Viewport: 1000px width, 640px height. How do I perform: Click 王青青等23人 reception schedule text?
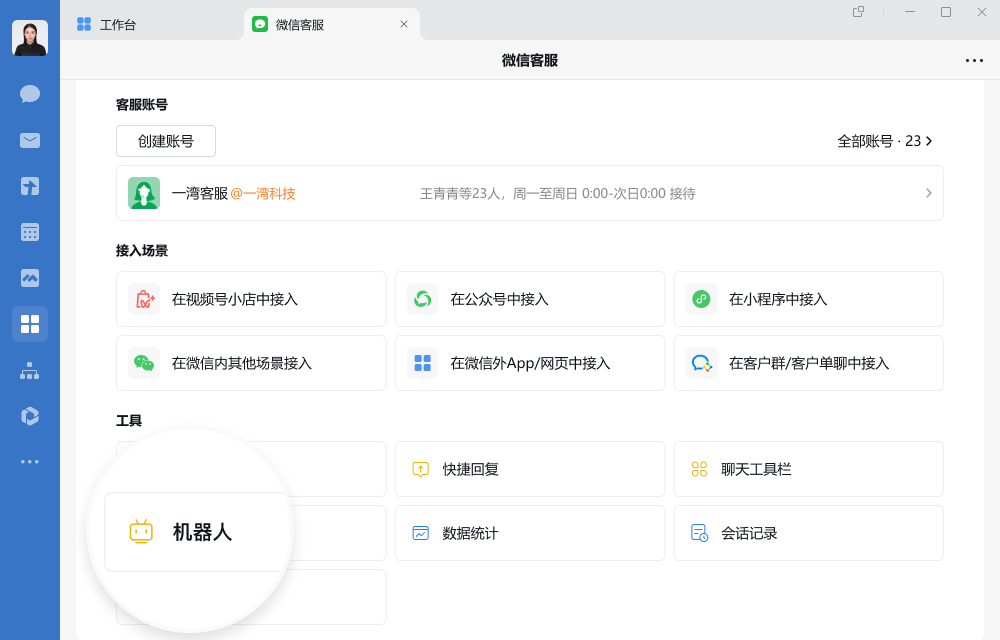pyautogui.click(x=557, y=193)
